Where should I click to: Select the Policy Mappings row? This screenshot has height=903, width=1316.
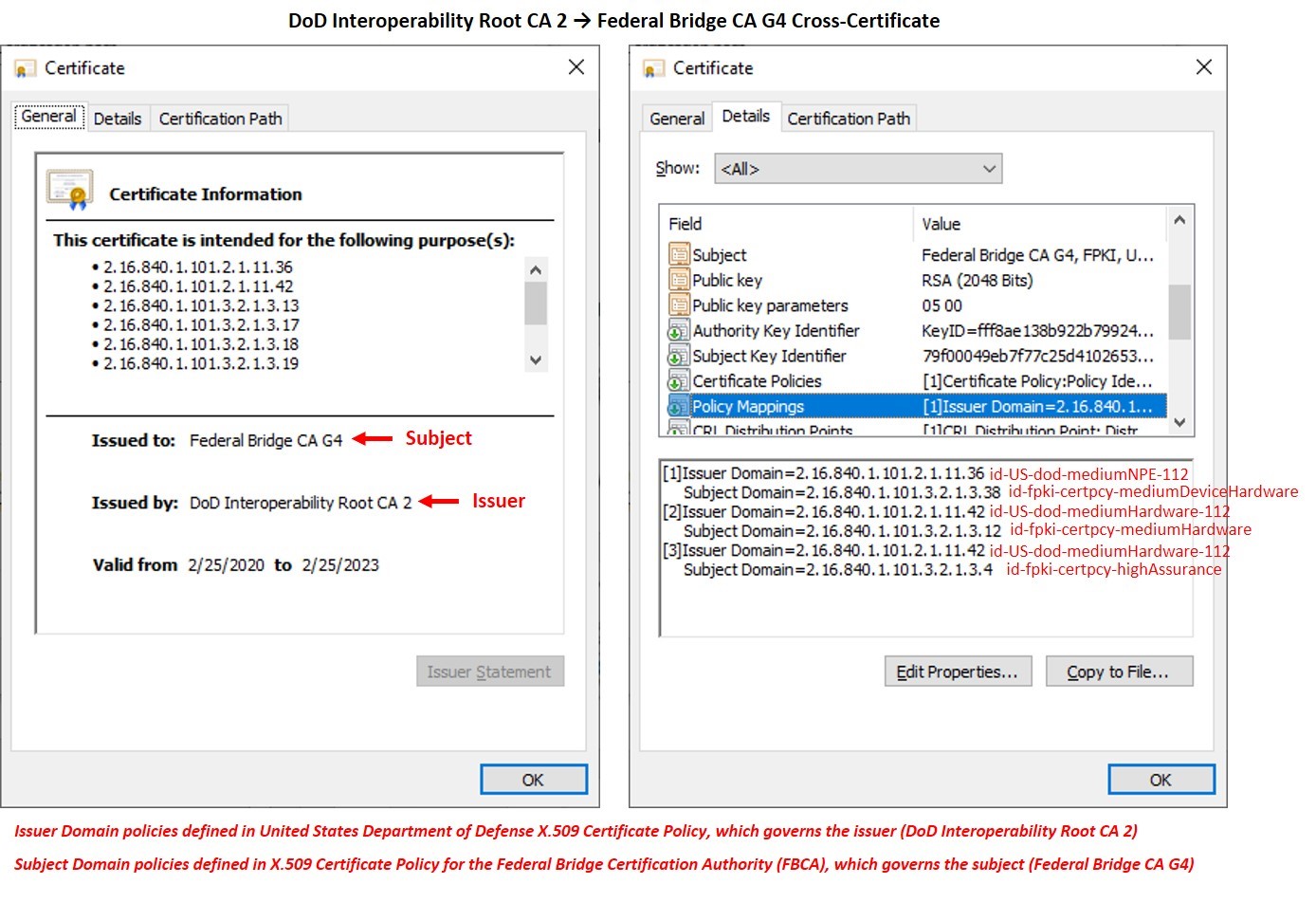coord(915,406)
